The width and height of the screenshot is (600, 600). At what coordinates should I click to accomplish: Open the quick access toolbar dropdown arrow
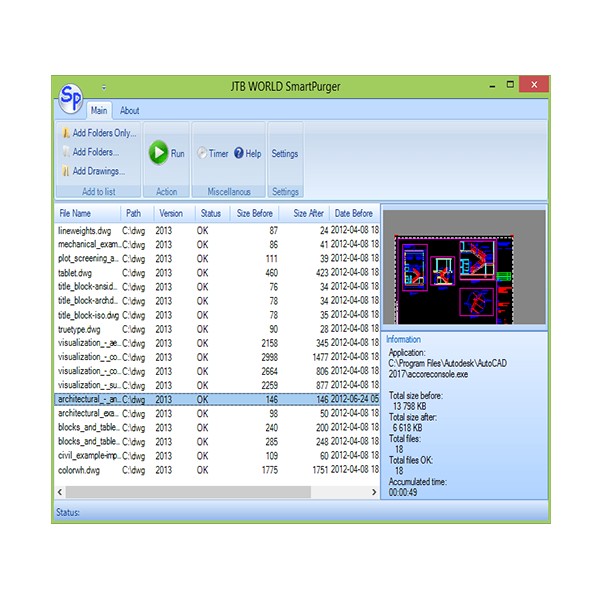point(104,88)
